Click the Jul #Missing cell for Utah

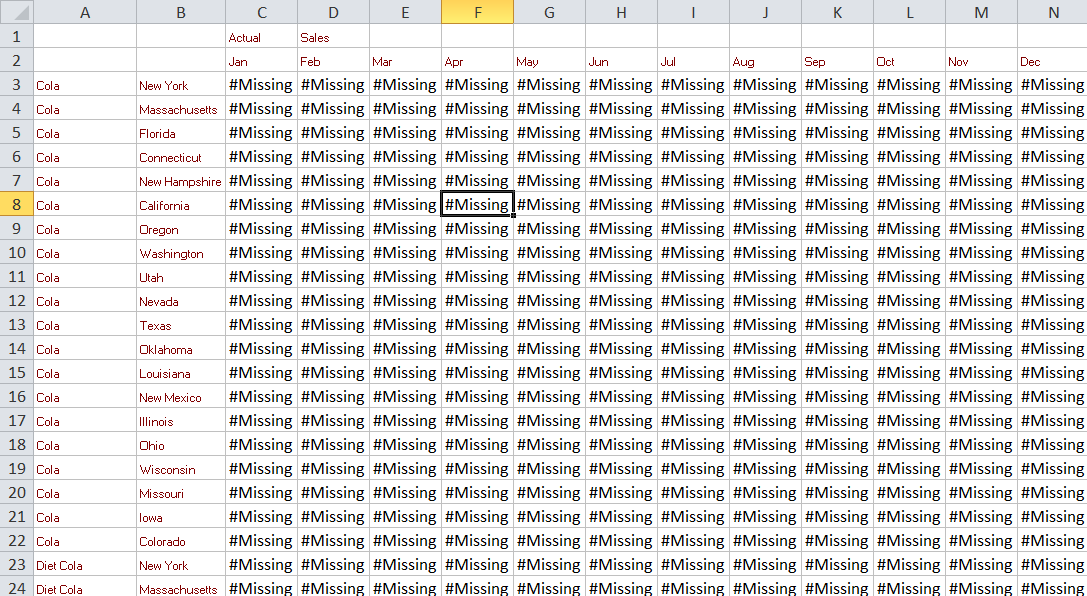click(x=694, y=277)
